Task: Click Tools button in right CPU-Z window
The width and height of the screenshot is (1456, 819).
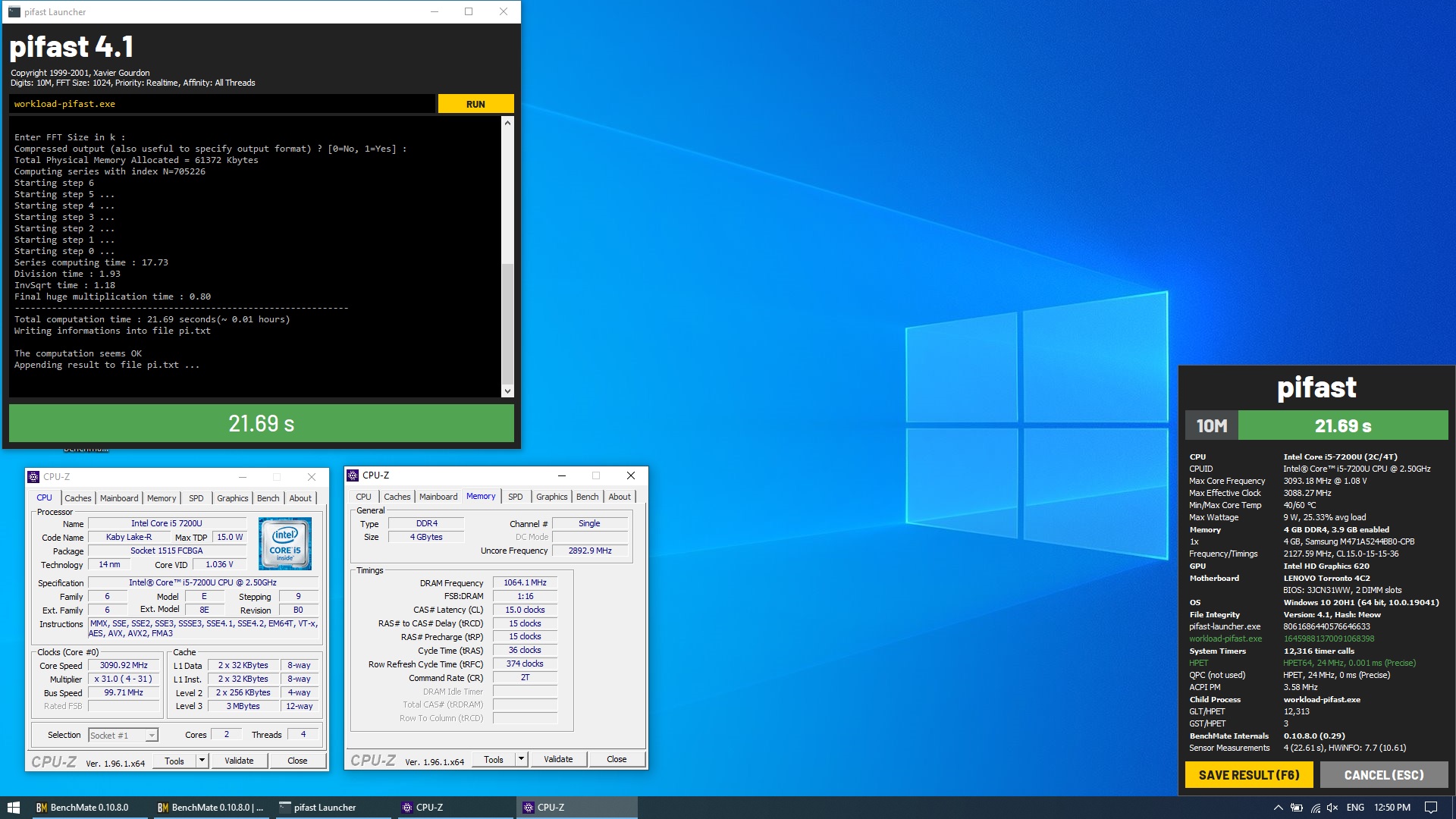Action: (494, 759)
